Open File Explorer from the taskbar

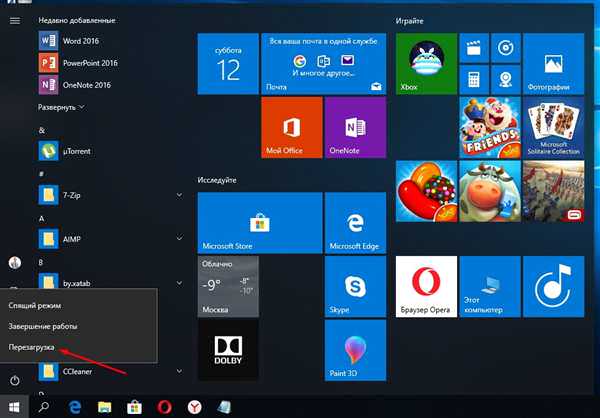[x=104, y=407]
